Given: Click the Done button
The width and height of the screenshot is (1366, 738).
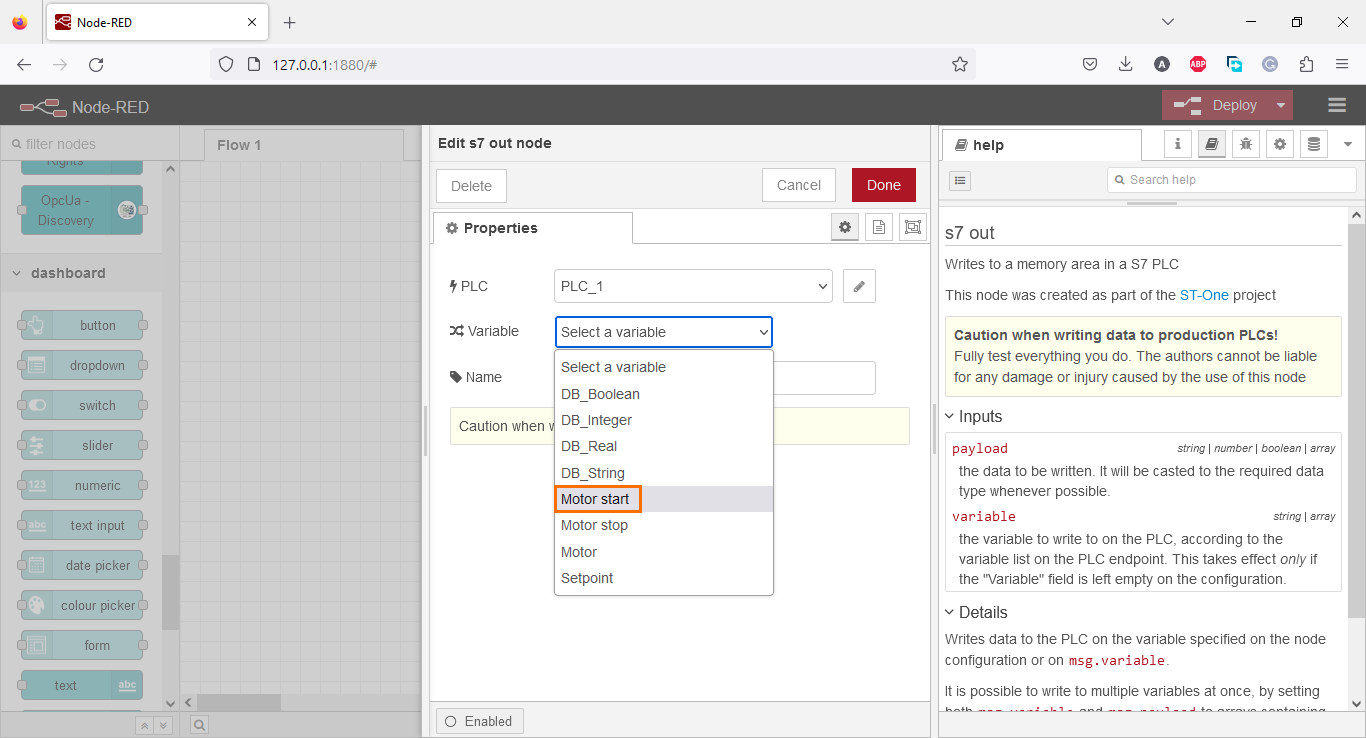Looking at the screenshot, I should pyautogui.click(x=884, y=185).
